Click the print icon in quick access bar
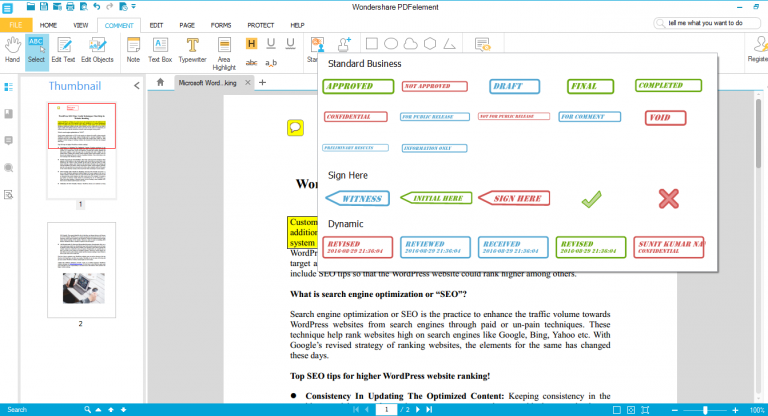 click(70, 6)
